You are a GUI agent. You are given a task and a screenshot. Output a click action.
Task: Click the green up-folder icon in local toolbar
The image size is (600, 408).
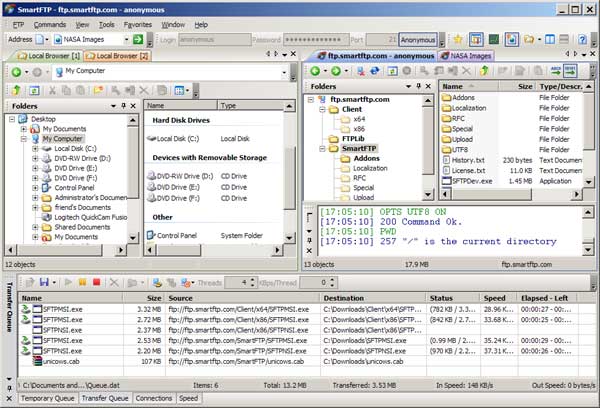pos(16,90)
